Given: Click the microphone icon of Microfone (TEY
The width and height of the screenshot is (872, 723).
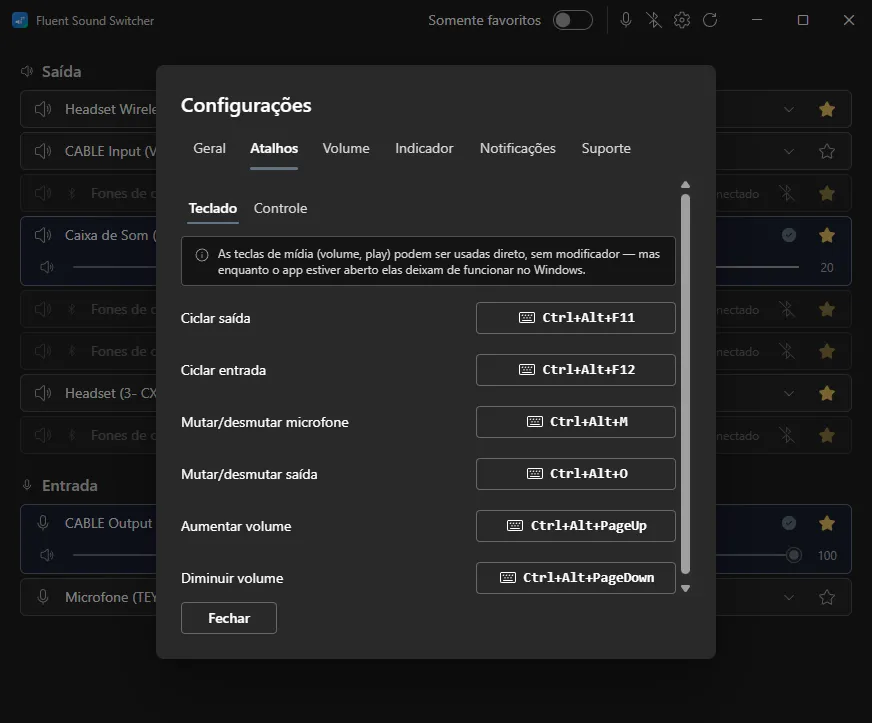Looking at the screenshot, I should point(43,597).
